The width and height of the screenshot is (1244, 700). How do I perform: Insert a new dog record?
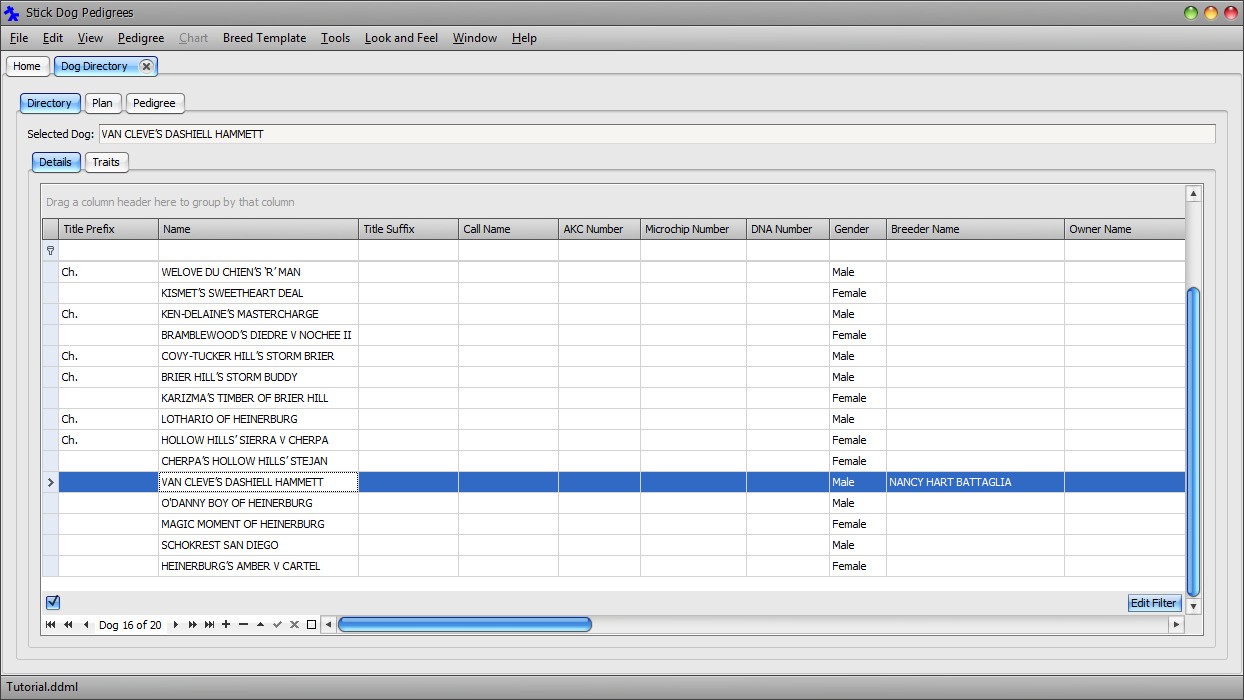[226, 624]
